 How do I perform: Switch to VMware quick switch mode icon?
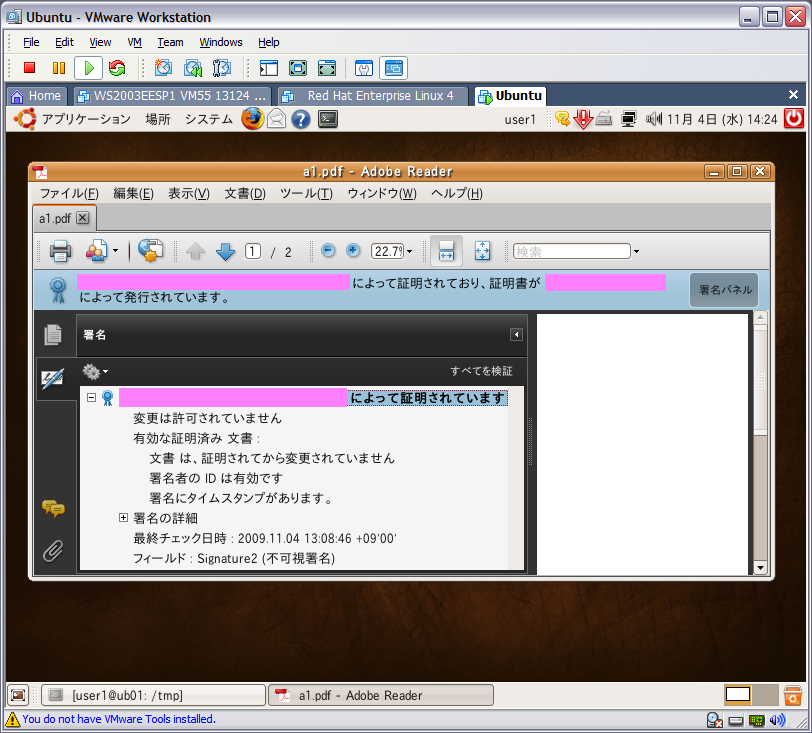[x=327, y=68]
